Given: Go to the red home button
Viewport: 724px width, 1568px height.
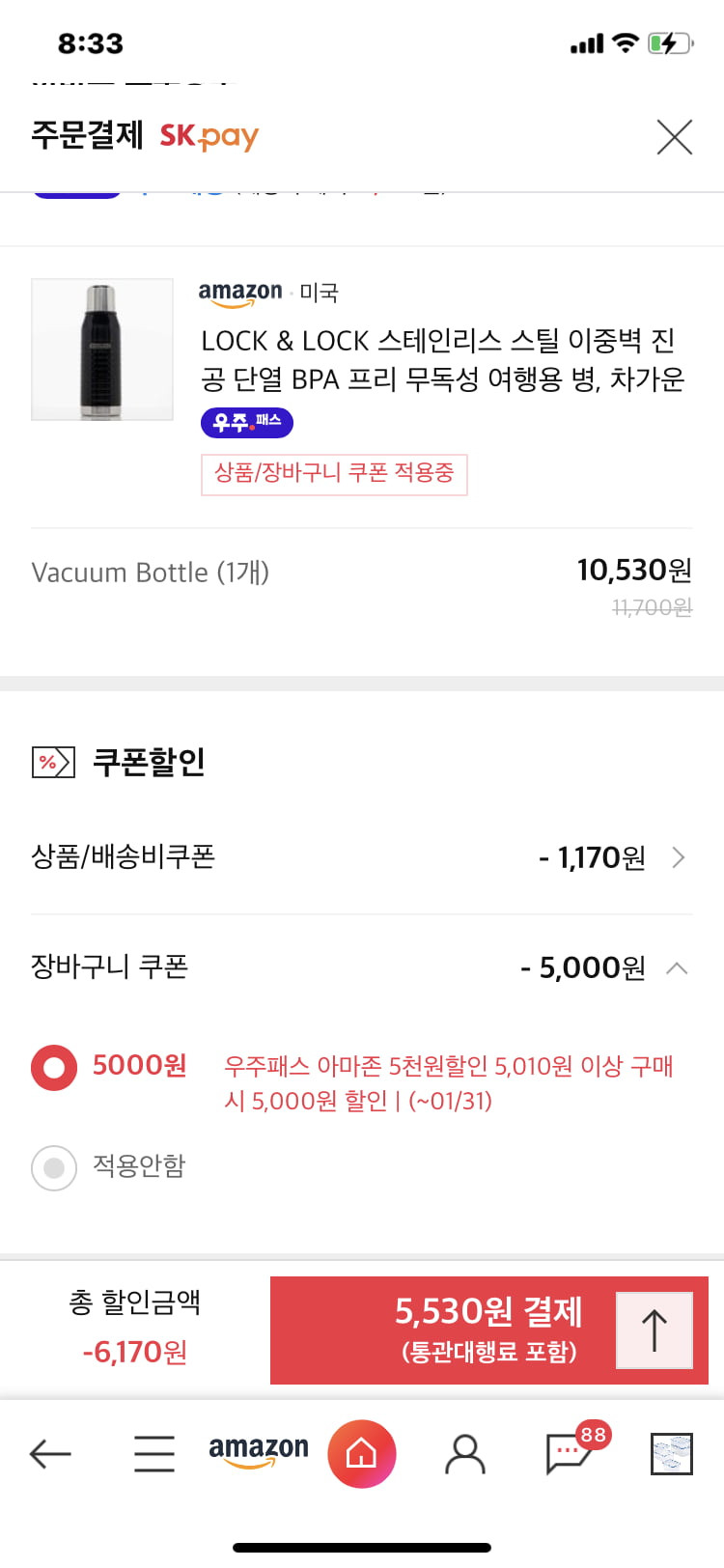Looking at the screenshot, I should [x=362, y=1453].
